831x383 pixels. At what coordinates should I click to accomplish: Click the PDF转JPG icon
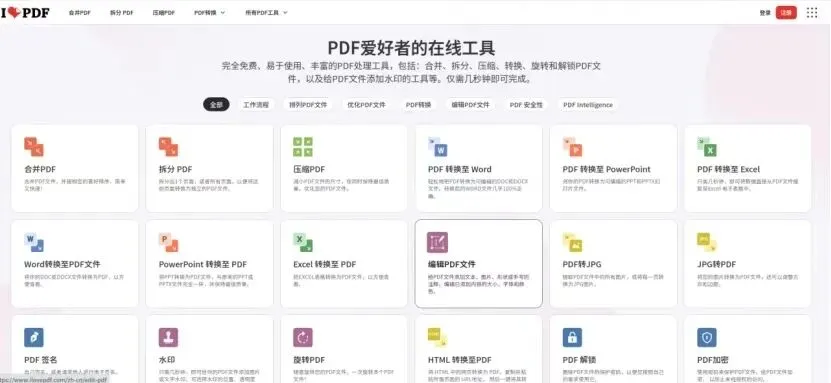tap(572, 242)
